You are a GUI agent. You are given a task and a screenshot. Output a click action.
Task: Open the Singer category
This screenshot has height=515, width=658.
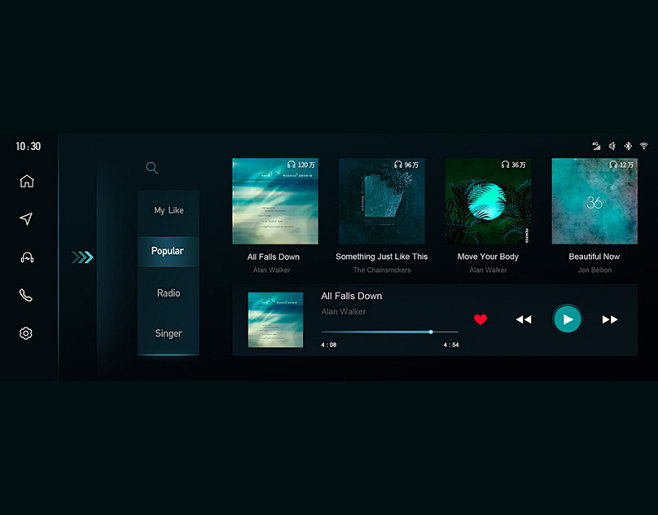(168, 333)
